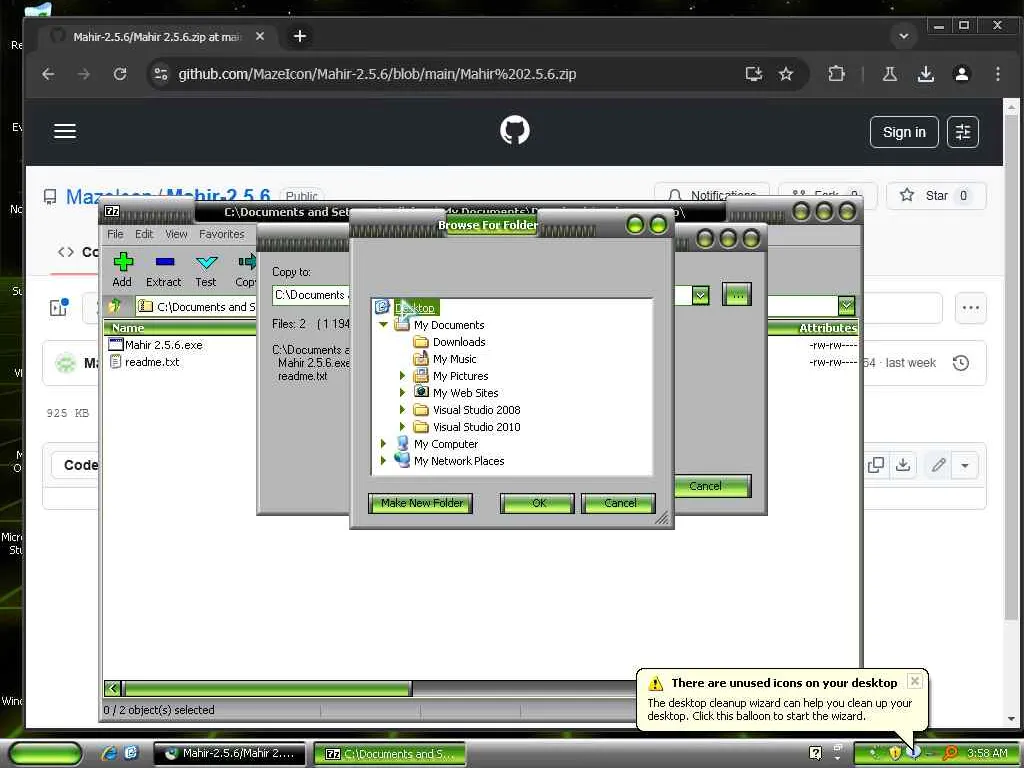Screen dimensions: 1024x768
Task: Click Cancel in Browse For Folder
Action: pyautogui.click(x=619, y=503)
